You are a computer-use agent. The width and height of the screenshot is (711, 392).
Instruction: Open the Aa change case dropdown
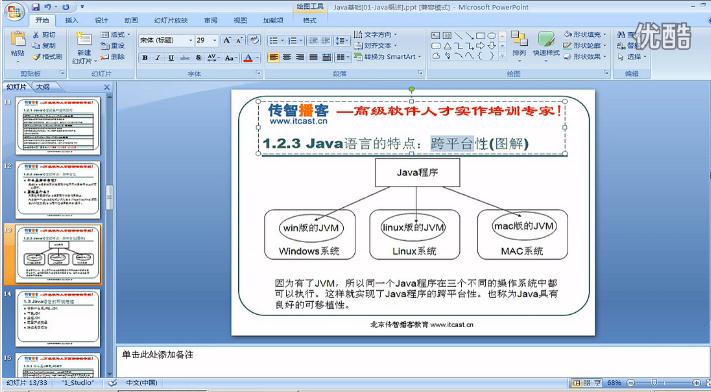click(x=230, y=58)
